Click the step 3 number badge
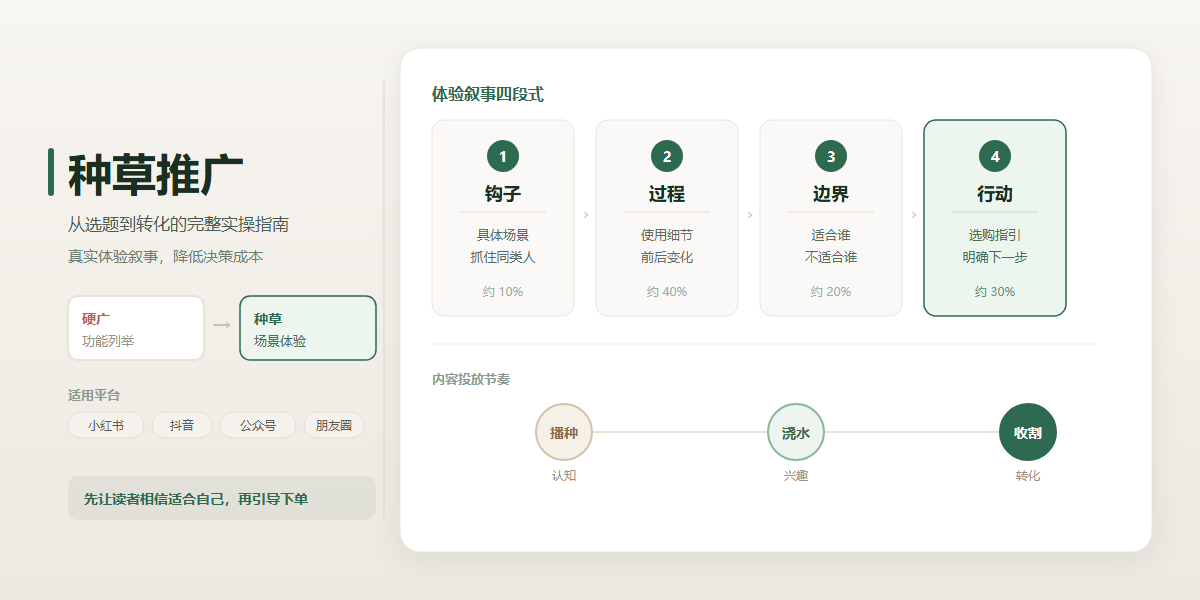 pos(831,156)
